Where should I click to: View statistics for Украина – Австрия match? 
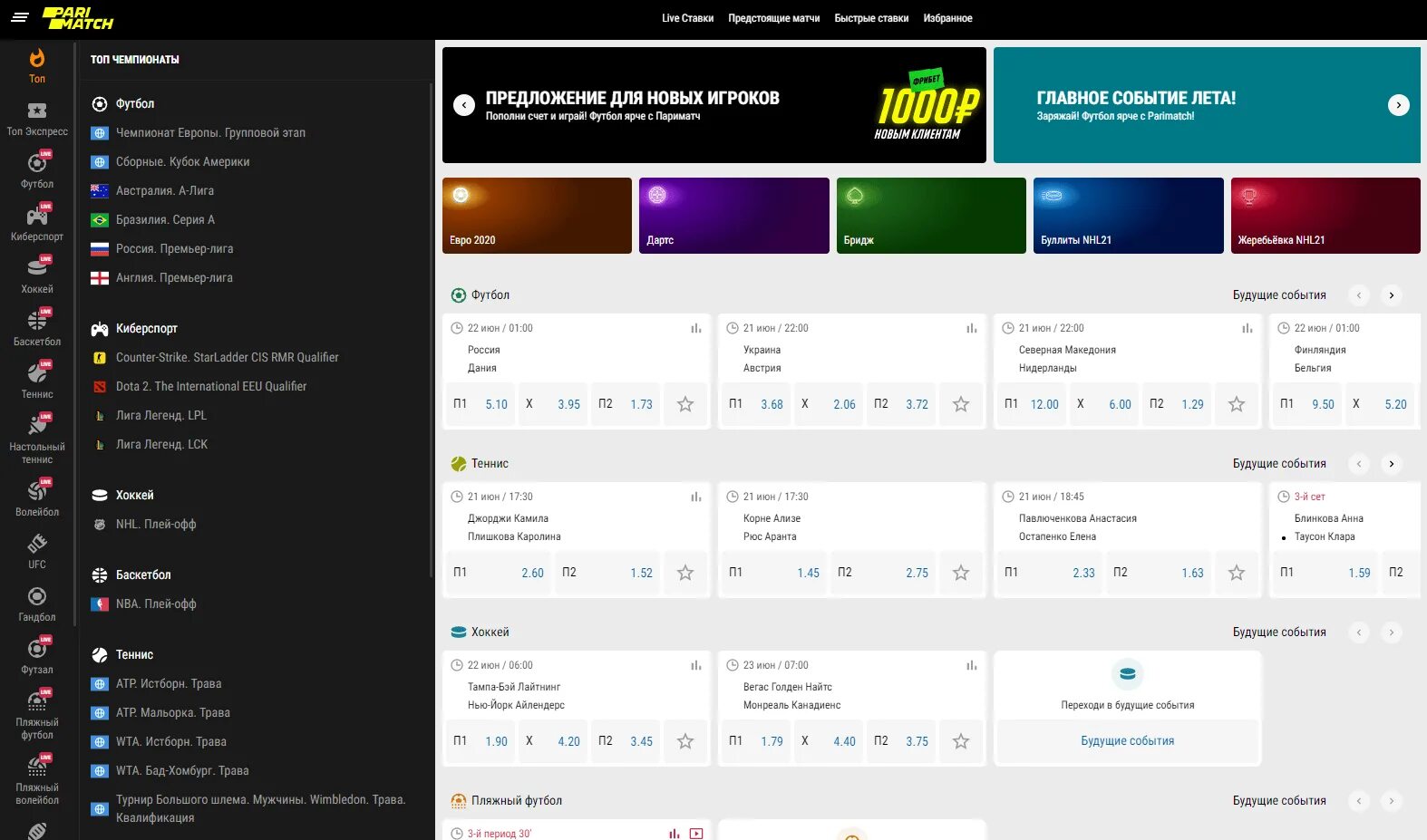click(972, 328)
